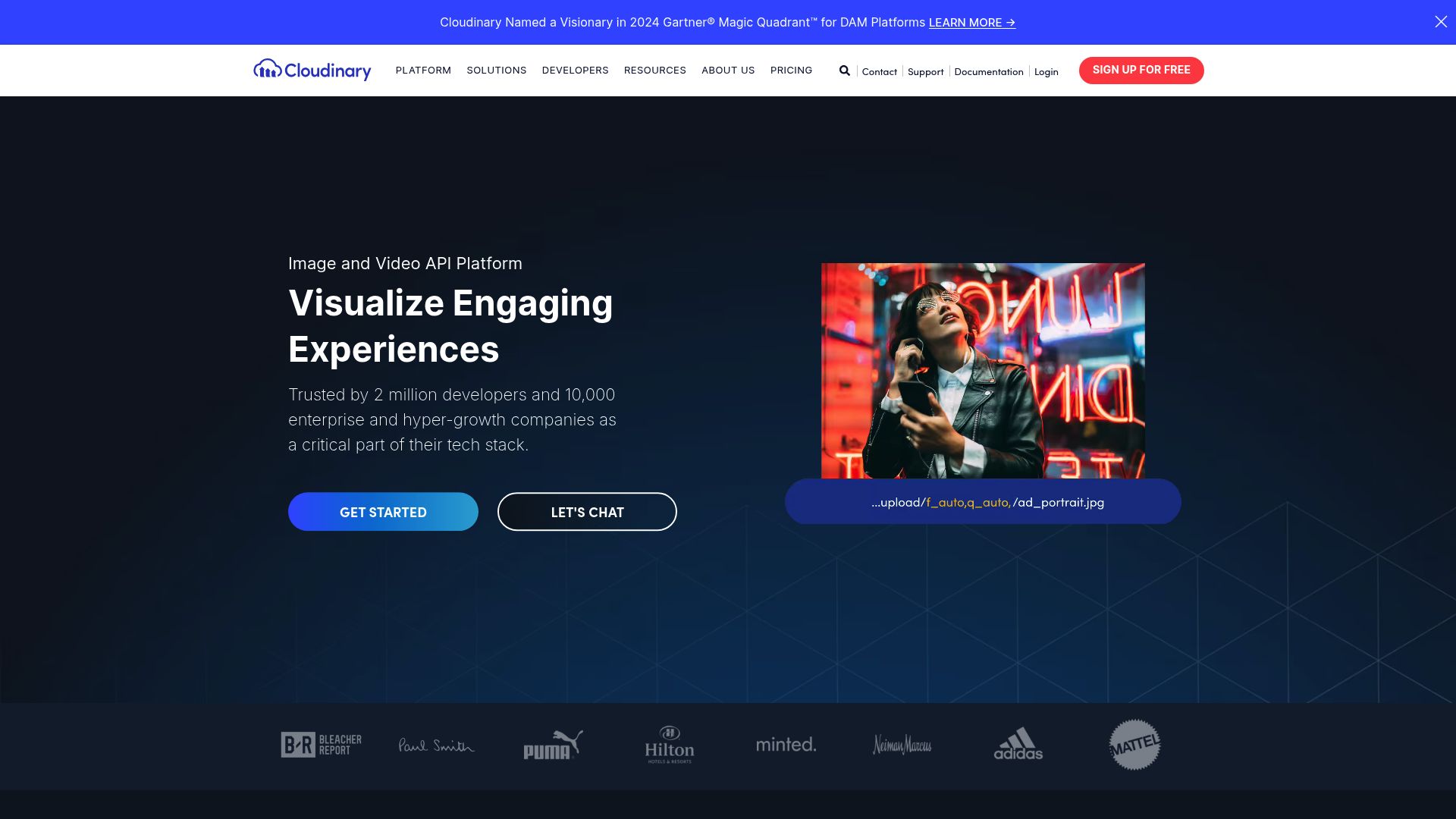The height and width of the screenshot is (819, 1456).
Task: Open the search magnifier icon
Action: click(844, 71)
